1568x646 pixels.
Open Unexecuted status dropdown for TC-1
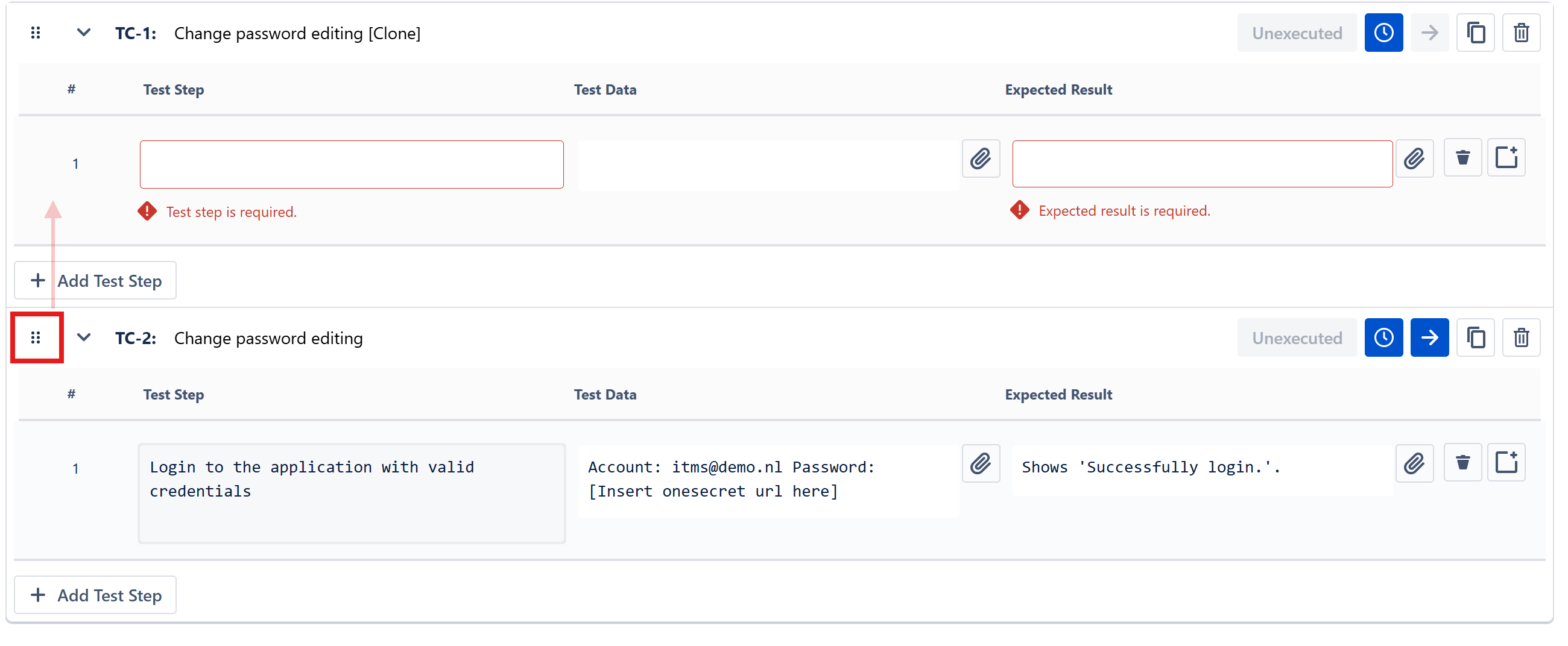click(x=1297, y=33)
